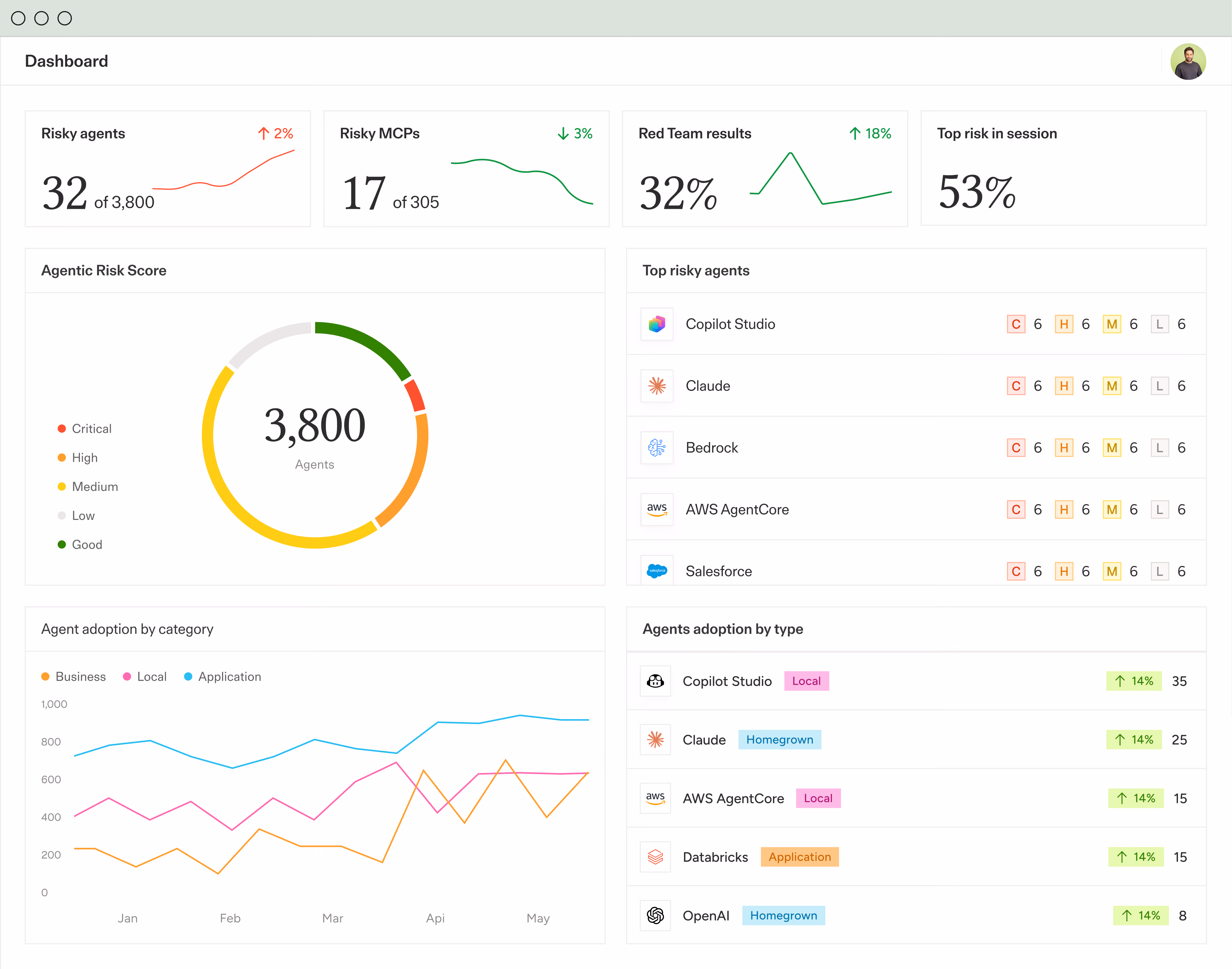Click the count 35 in the Copilot Studio row
Screen dimensions: 1232x969
pos(1179,681)
